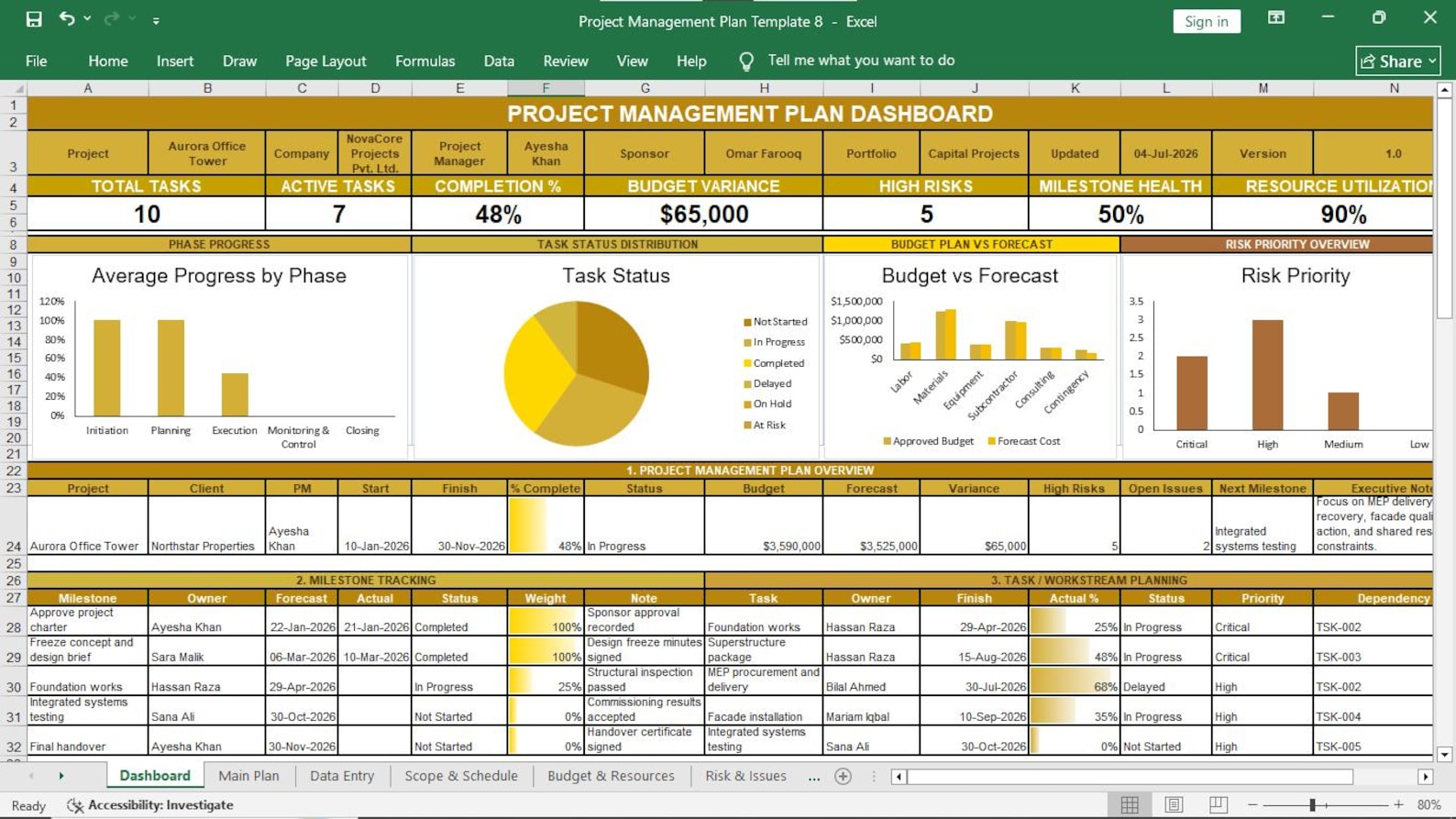Select 'Approve project charter' milestone cell
The width and height of the screenshot is (1456, 819).
(88, 620)
